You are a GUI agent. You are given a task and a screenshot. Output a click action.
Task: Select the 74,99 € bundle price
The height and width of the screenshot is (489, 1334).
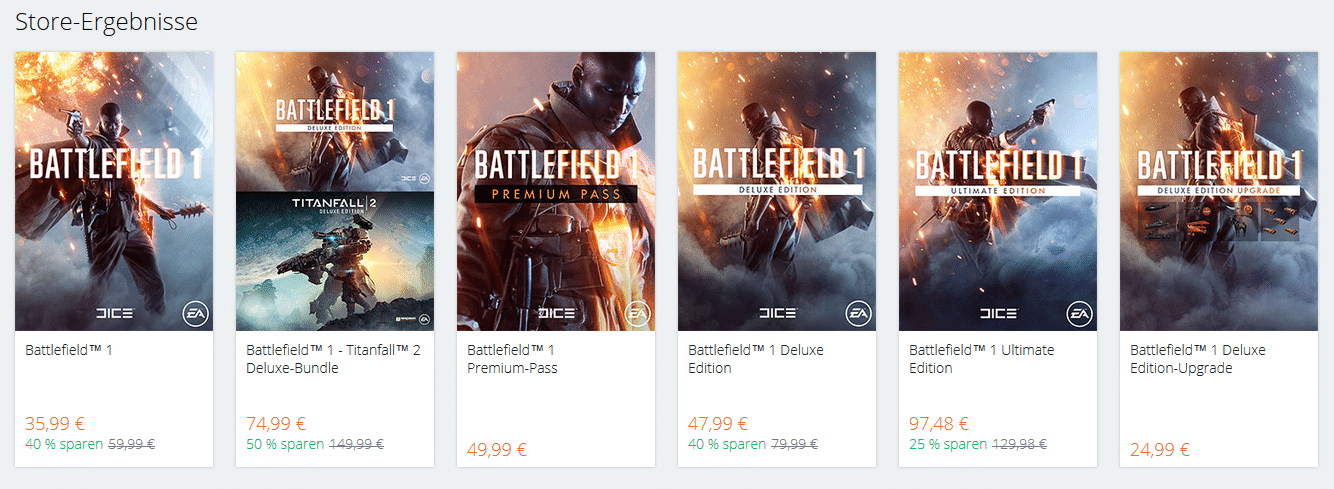point(276,424)
